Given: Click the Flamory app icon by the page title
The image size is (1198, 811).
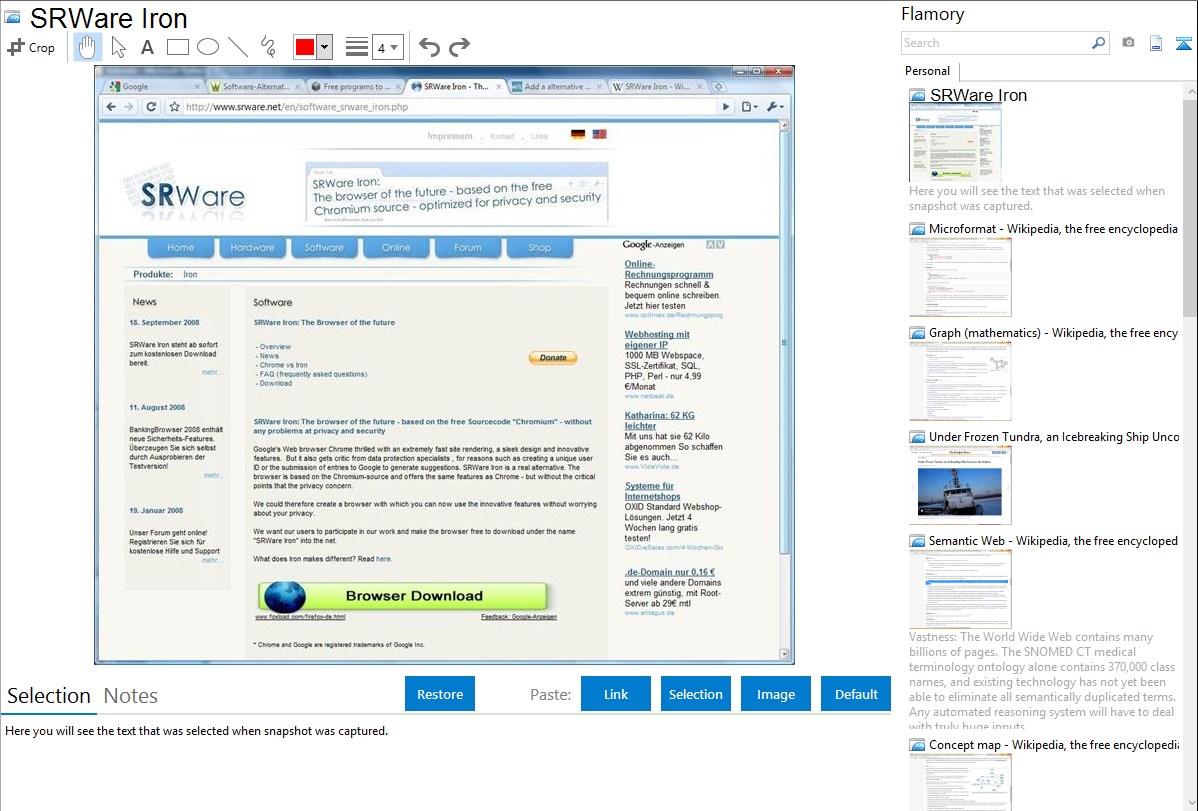Looking at the screenshot, I should point(12,17).
